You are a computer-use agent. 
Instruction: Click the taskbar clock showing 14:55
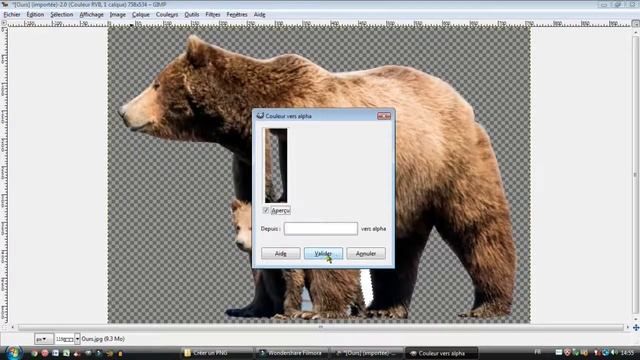point(627,353)
